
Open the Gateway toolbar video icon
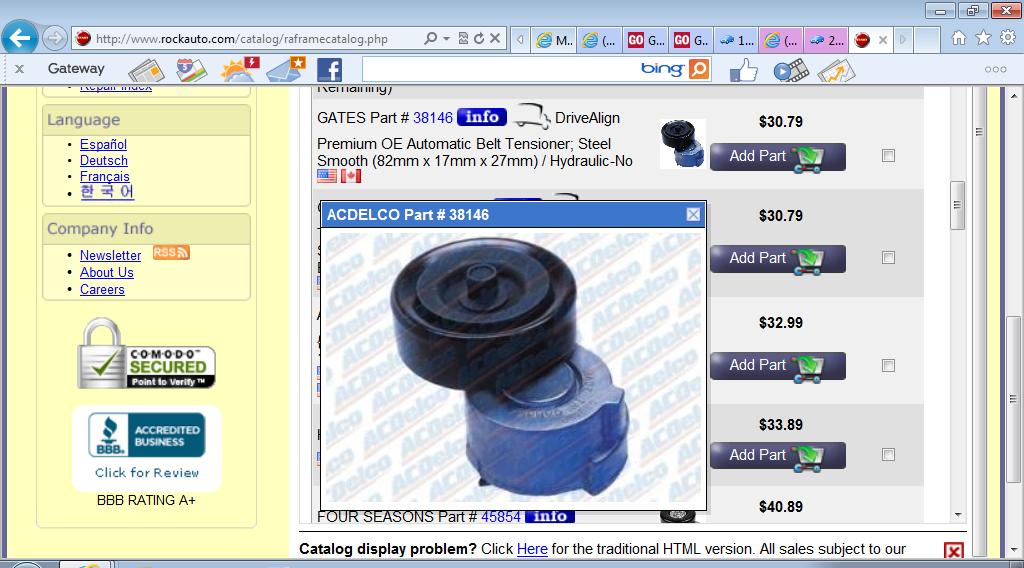coord(791,70)
